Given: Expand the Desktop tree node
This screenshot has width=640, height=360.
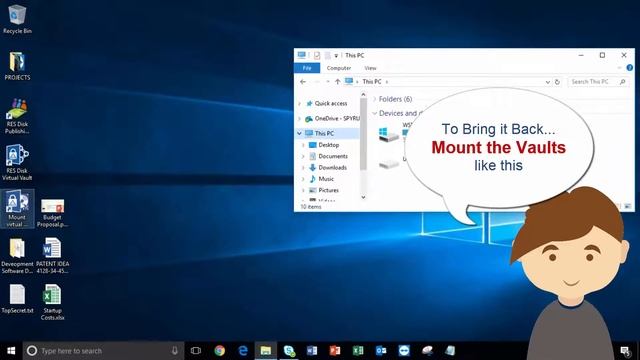Looking at the screenshot, I should [303, 145].
